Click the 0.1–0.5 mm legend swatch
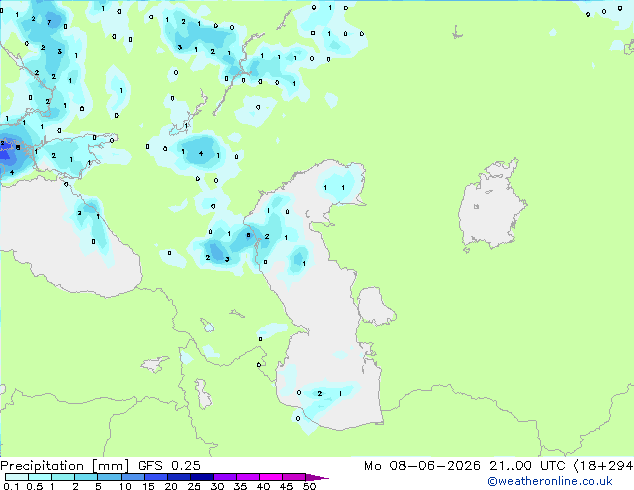This screenshot has width=634, height=490. point(17,477)
